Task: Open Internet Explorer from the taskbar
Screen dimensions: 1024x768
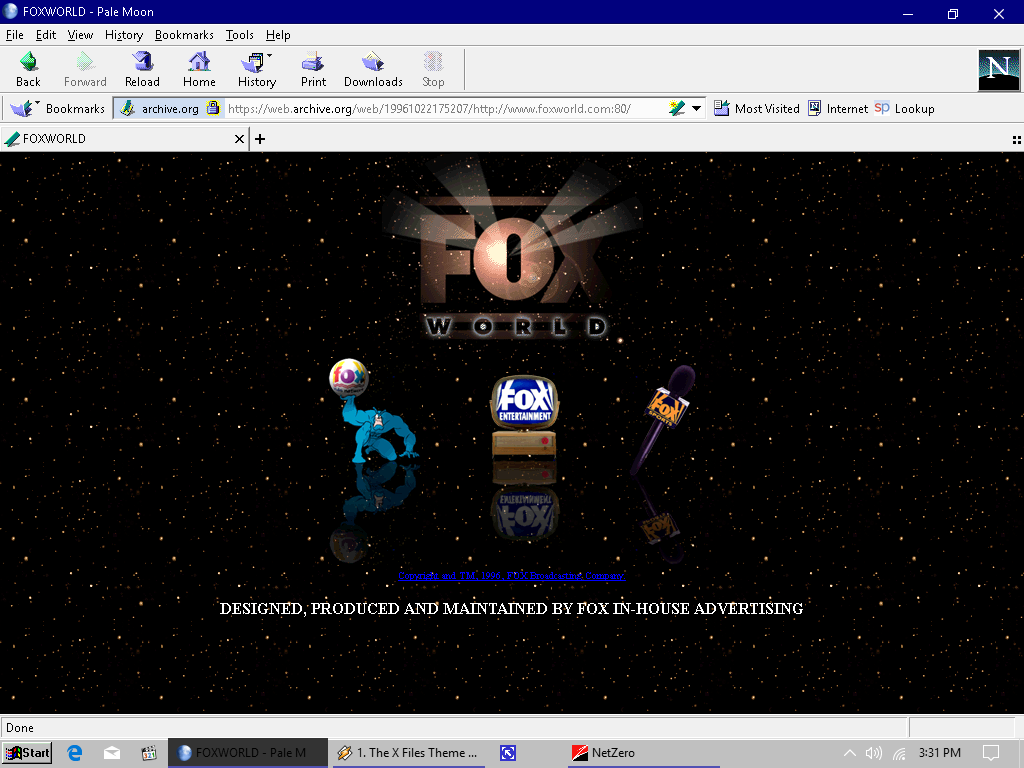Action: (75, 753)
